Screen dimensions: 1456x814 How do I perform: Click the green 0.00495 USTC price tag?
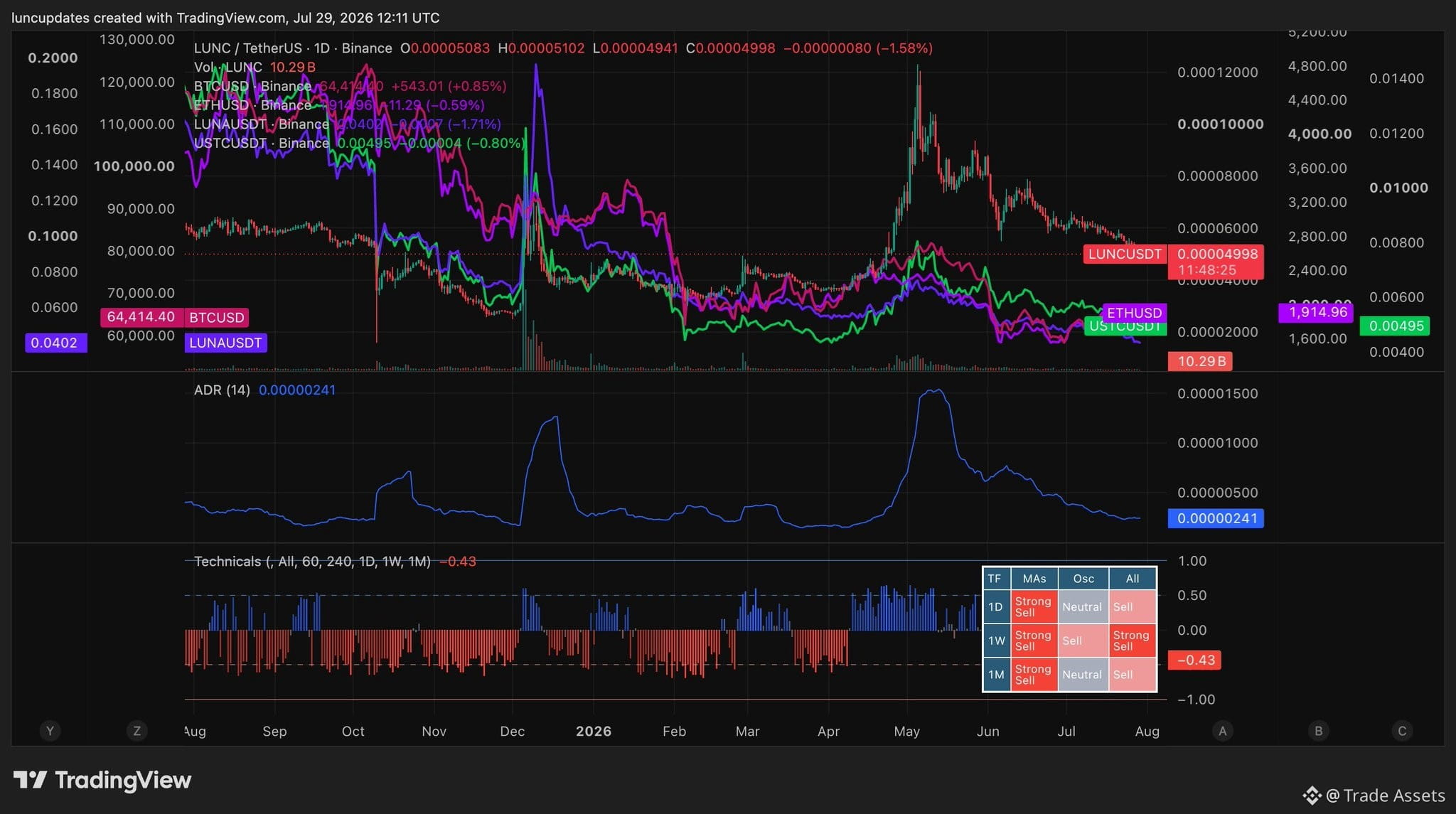click(x=1396, y=326)
